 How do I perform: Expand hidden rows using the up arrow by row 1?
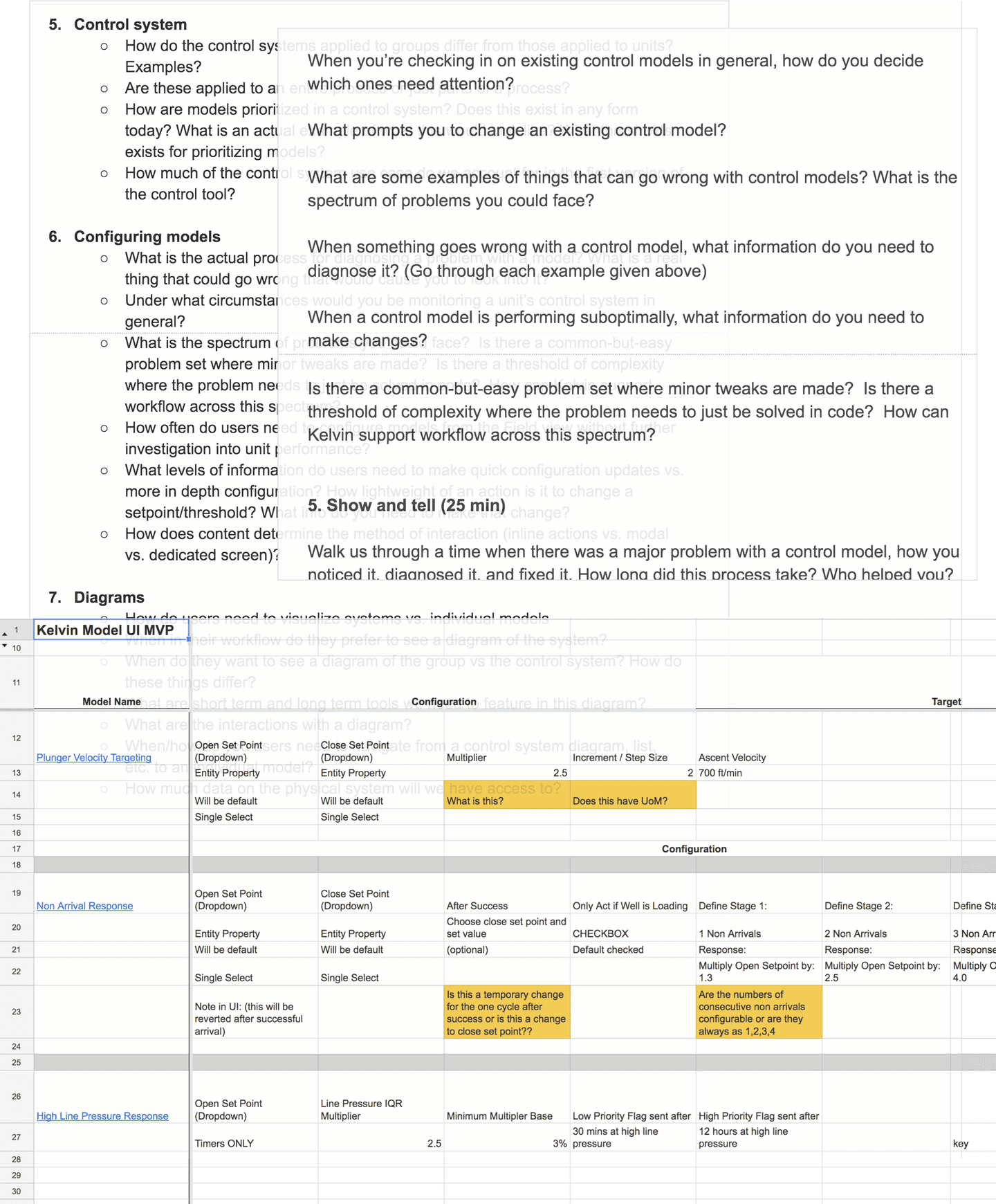(5, 633)
